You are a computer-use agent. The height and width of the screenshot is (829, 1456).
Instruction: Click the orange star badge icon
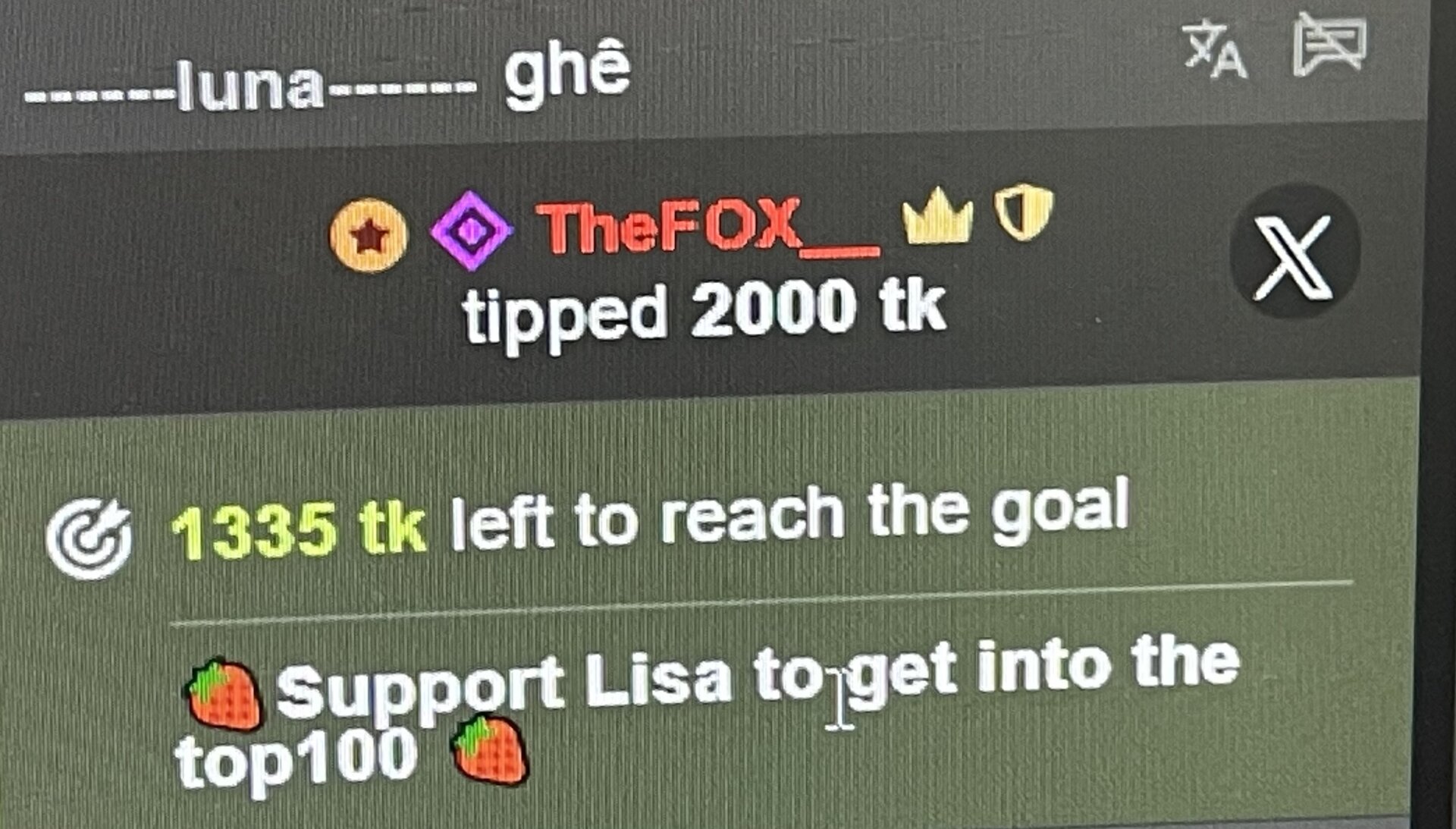point(369,234)
